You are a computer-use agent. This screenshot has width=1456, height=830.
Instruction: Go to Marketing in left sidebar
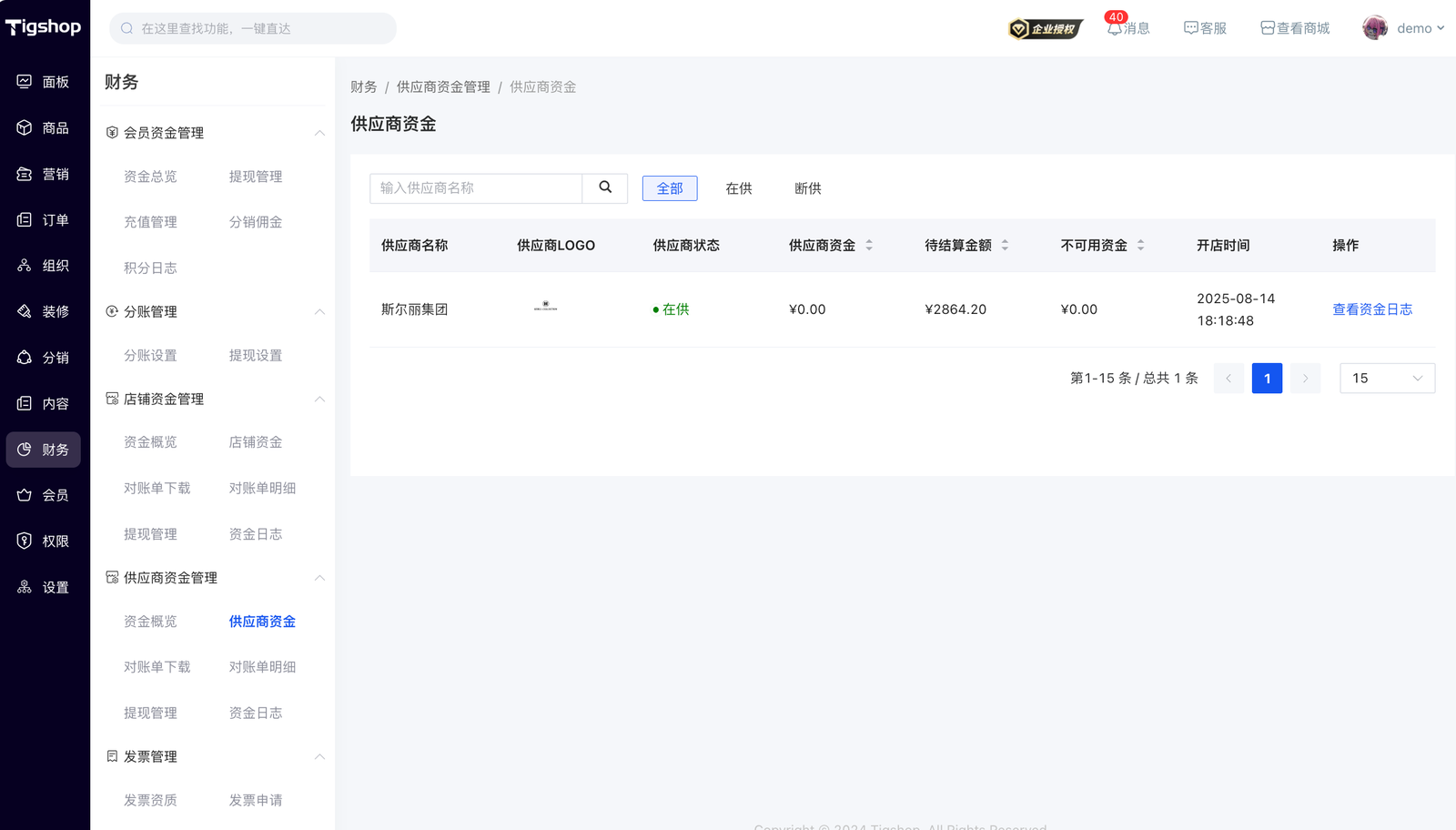pos(44,174)
